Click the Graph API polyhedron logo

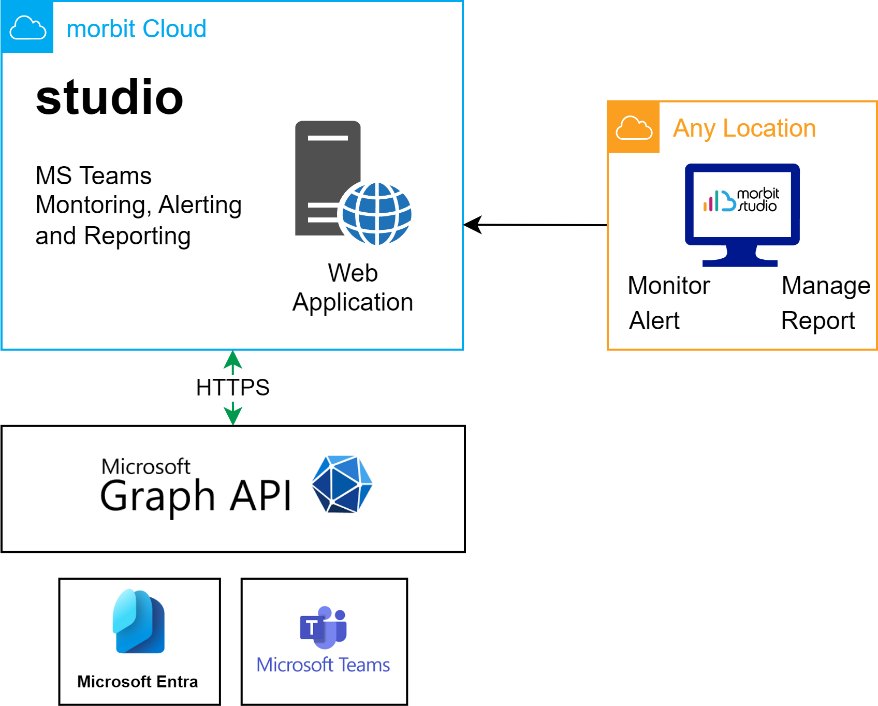(342, 484)
